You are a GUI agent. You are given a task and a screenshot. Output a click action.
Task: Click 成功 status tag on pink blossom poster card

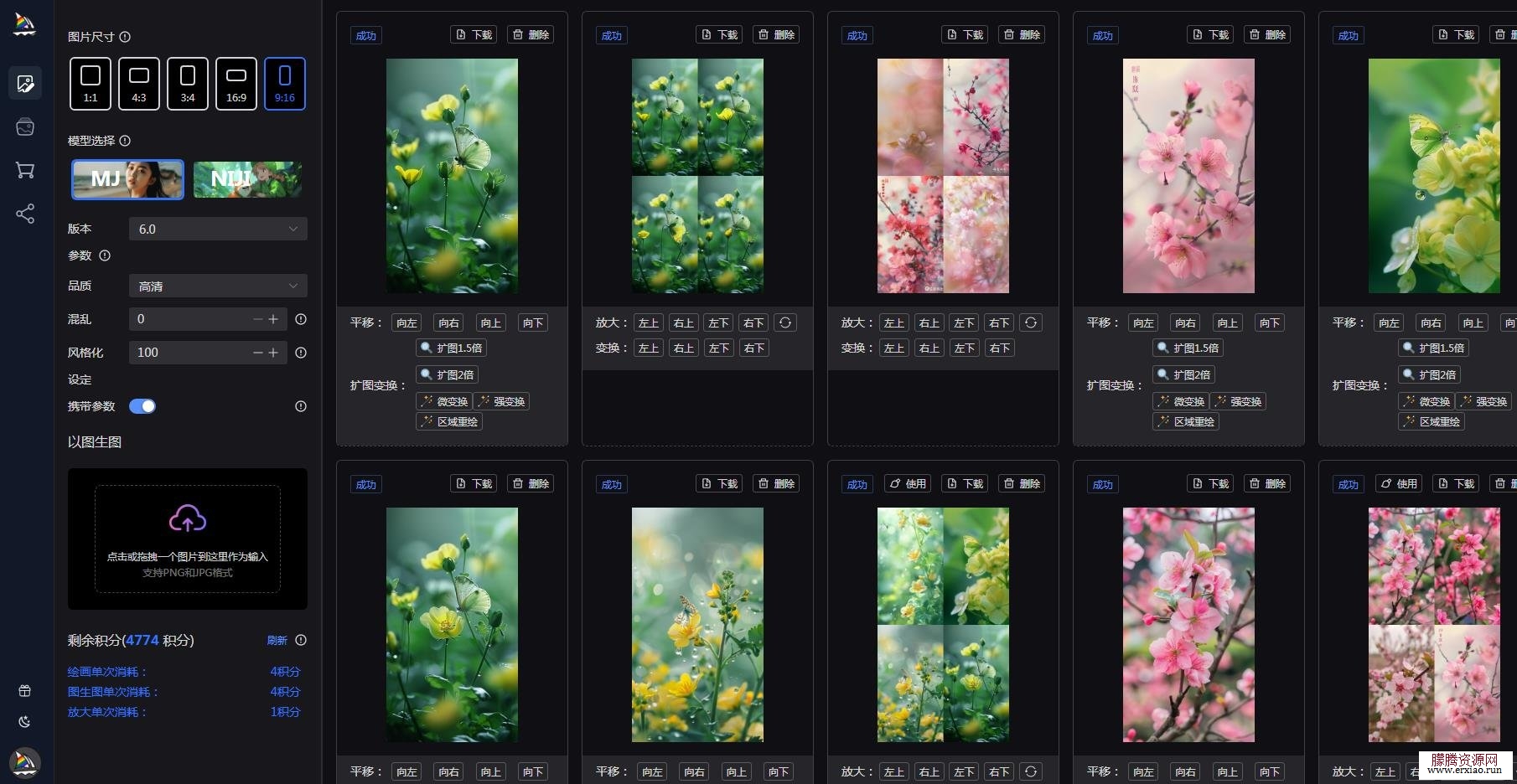(x=1102, y=35)
